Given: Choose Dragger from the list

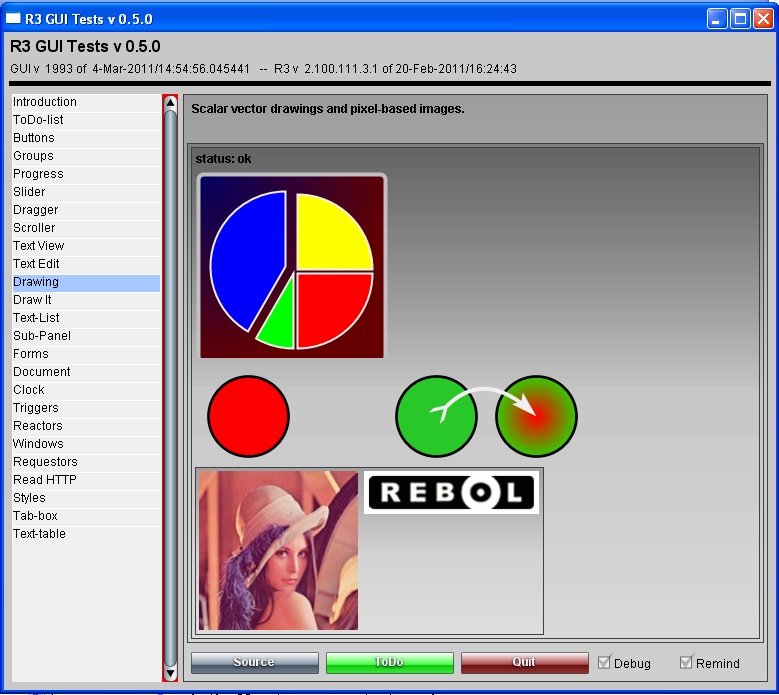Looking at the screenshot, I should [x=86, y=210].
